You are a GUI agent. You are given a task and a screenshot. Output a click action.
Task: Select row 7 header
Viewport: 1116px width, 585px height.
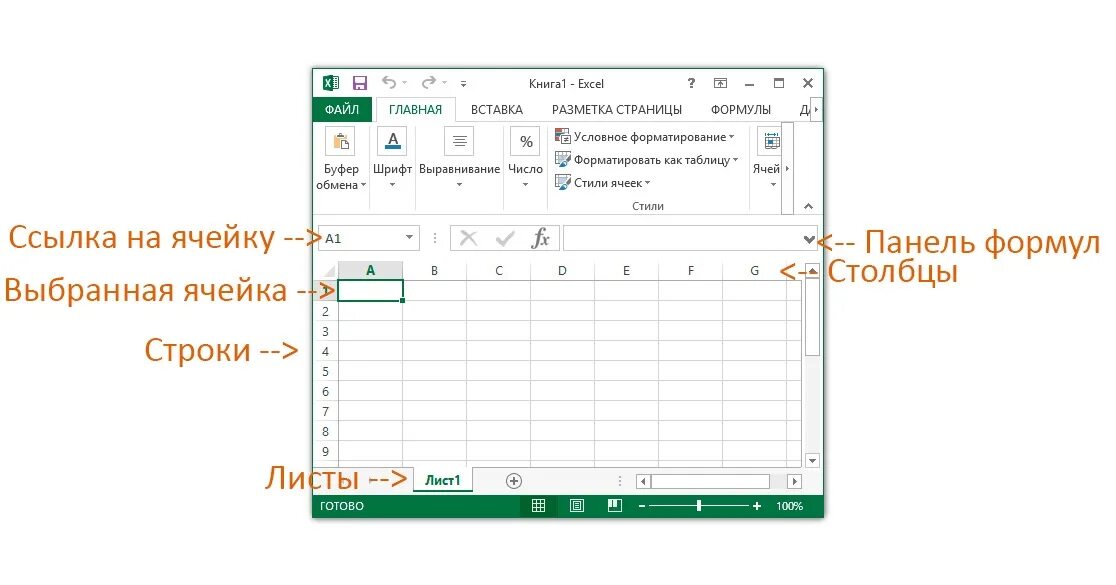click(326, 411)
